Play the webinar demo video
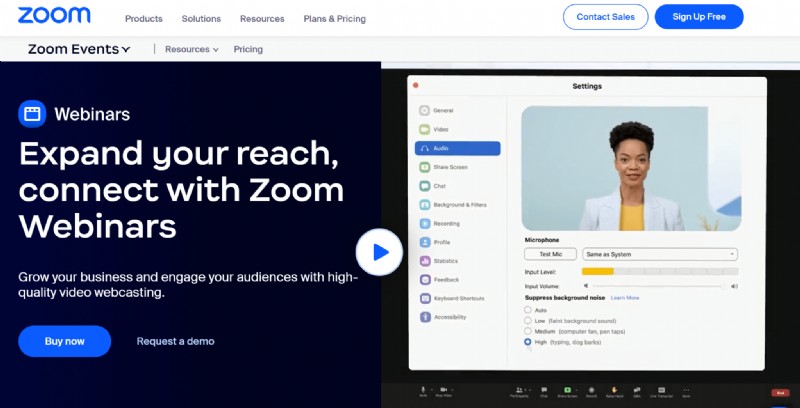This screenshot has width=800, height=408. (380, 252)
